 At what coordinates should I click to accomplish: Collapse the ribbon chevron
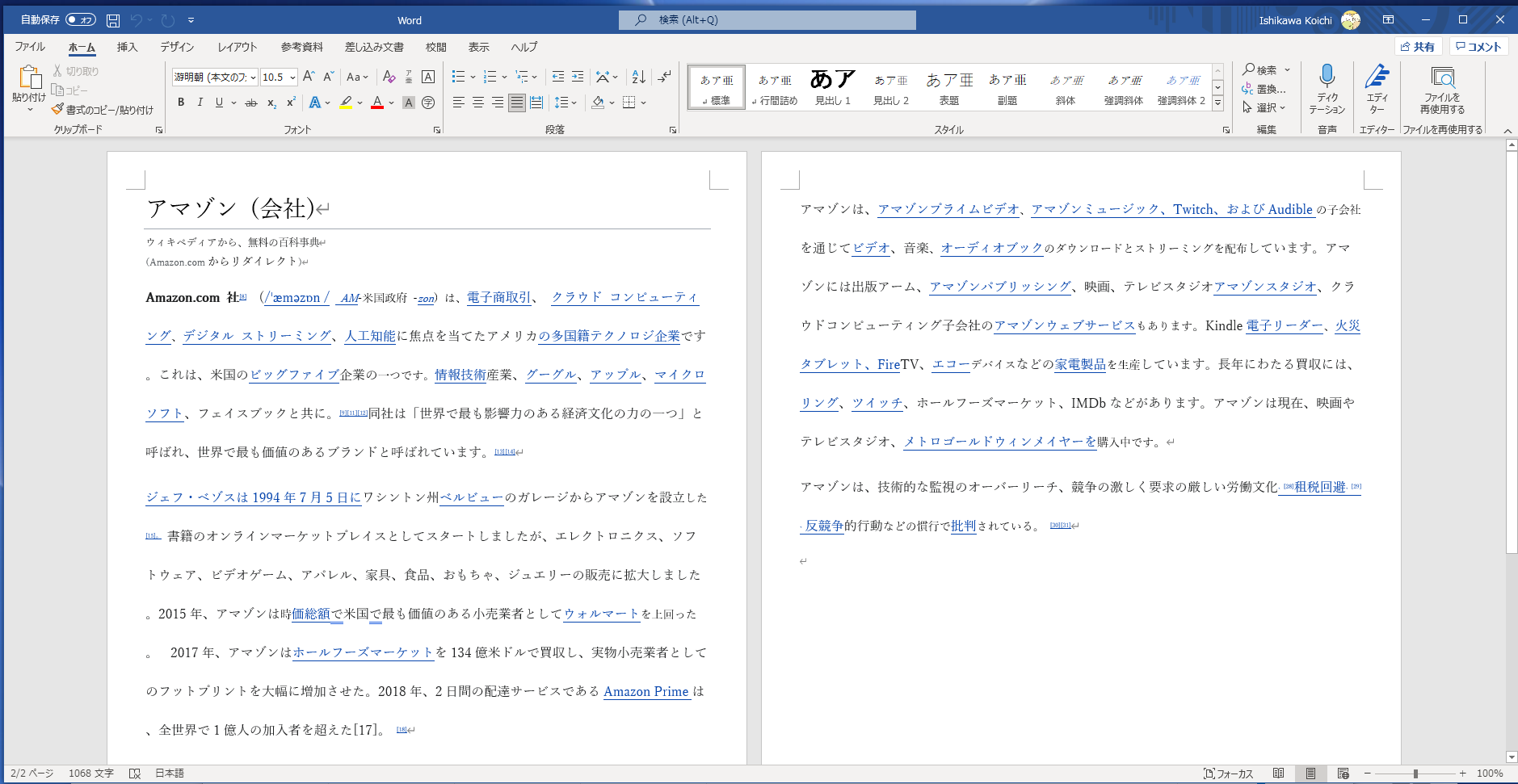point(1507,131)
